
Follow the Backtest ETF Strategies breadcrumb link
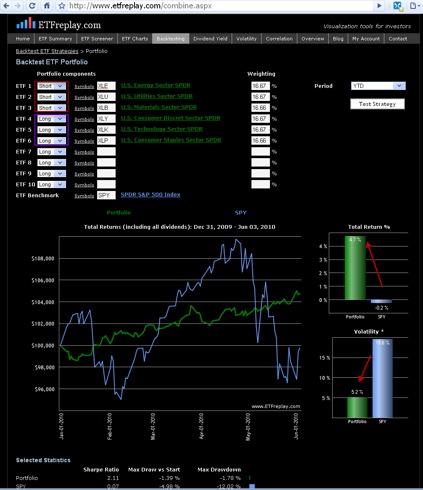point(47,51)
